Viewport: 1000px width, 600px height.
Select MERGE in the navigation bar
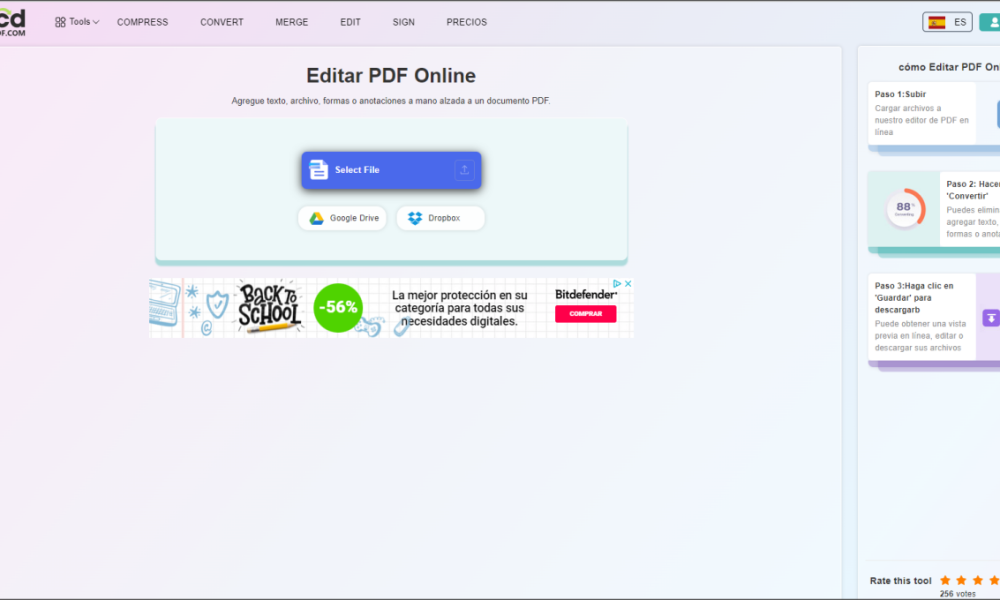291,22
